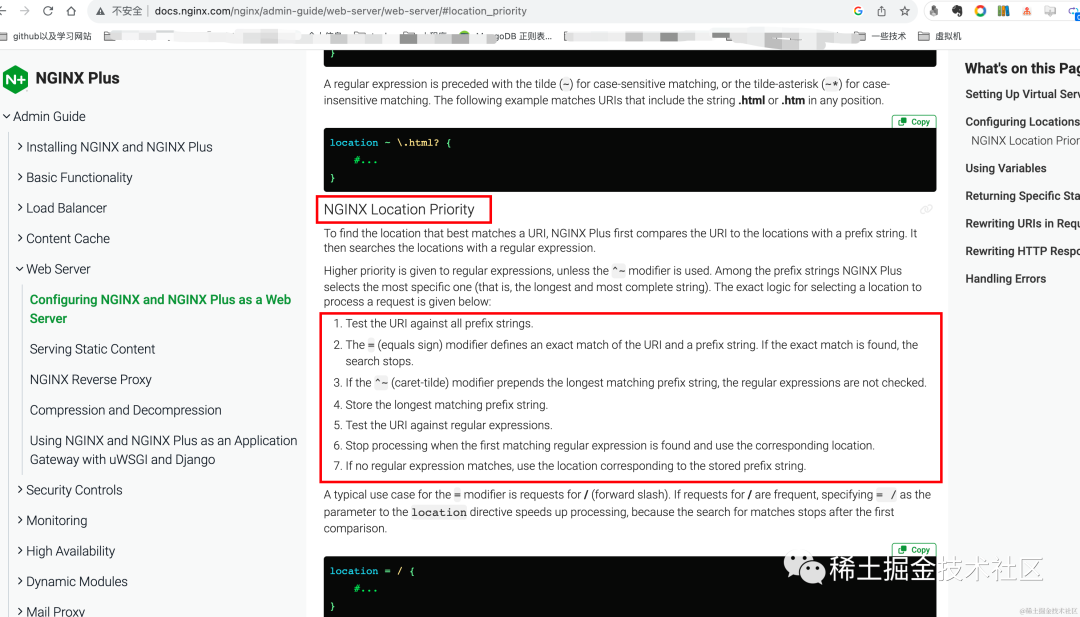This screenshot has width=1080, height=617.
Task: Open the colored books extension icon
Action: click(x=1004, y=11)
